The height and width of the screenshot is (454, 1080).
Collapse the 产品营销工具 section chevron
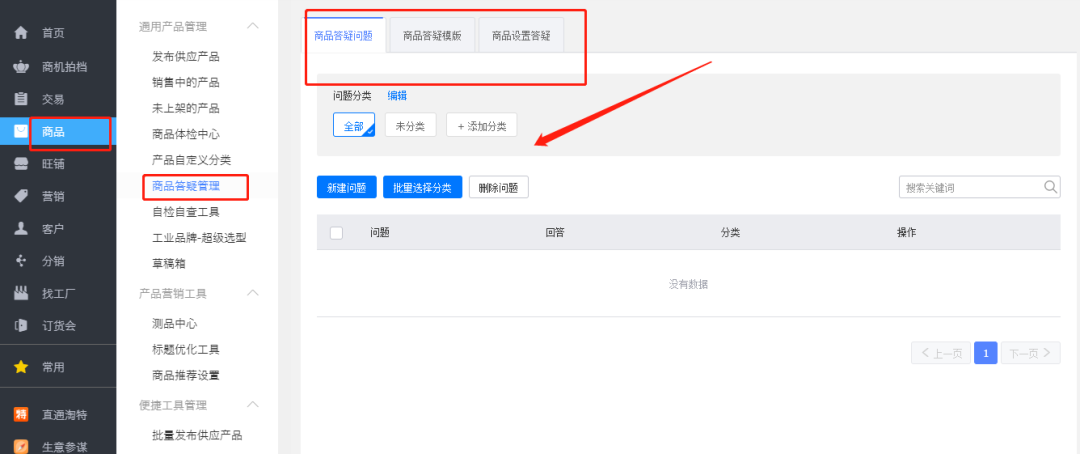pyautogui.click(x=253, y=293)
